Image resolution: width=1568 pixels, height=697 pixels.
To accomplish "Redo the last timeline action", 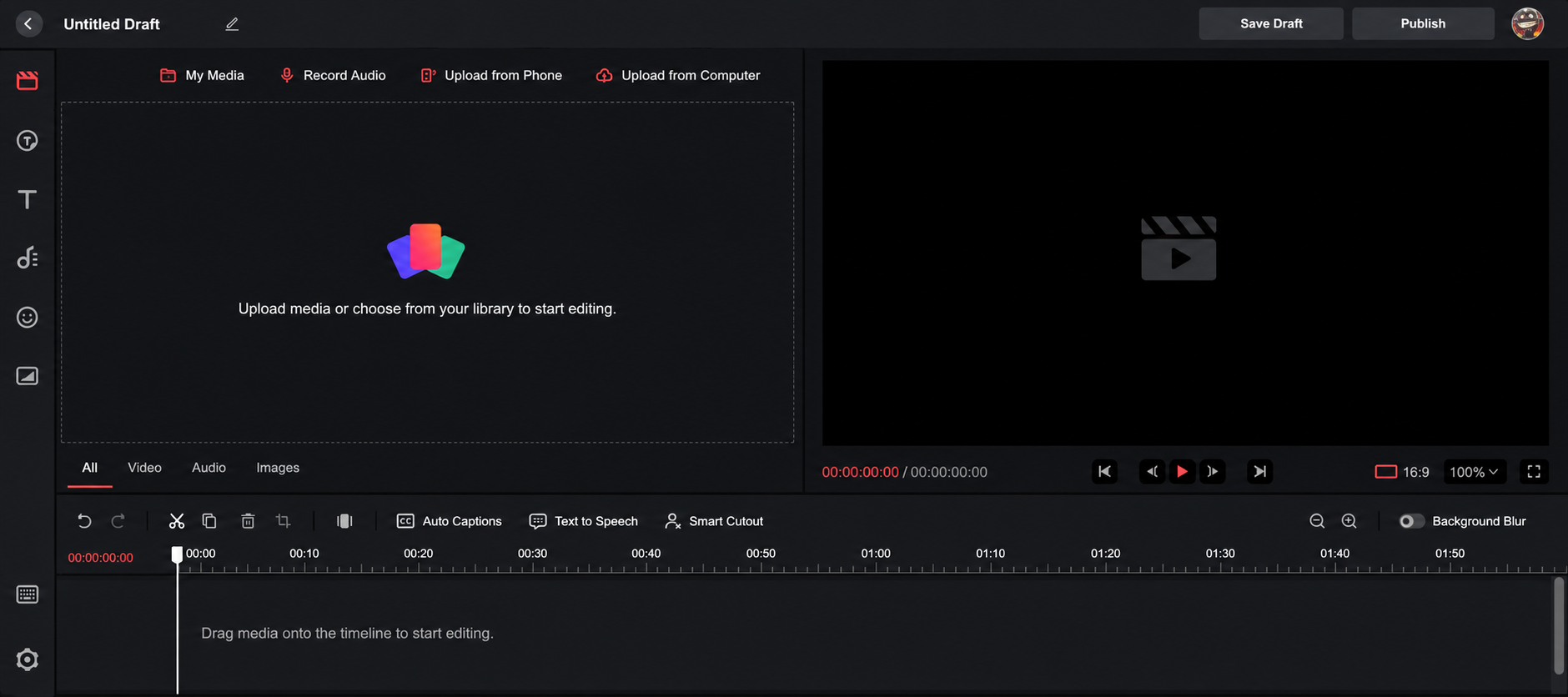I will [x=118, y=521].
